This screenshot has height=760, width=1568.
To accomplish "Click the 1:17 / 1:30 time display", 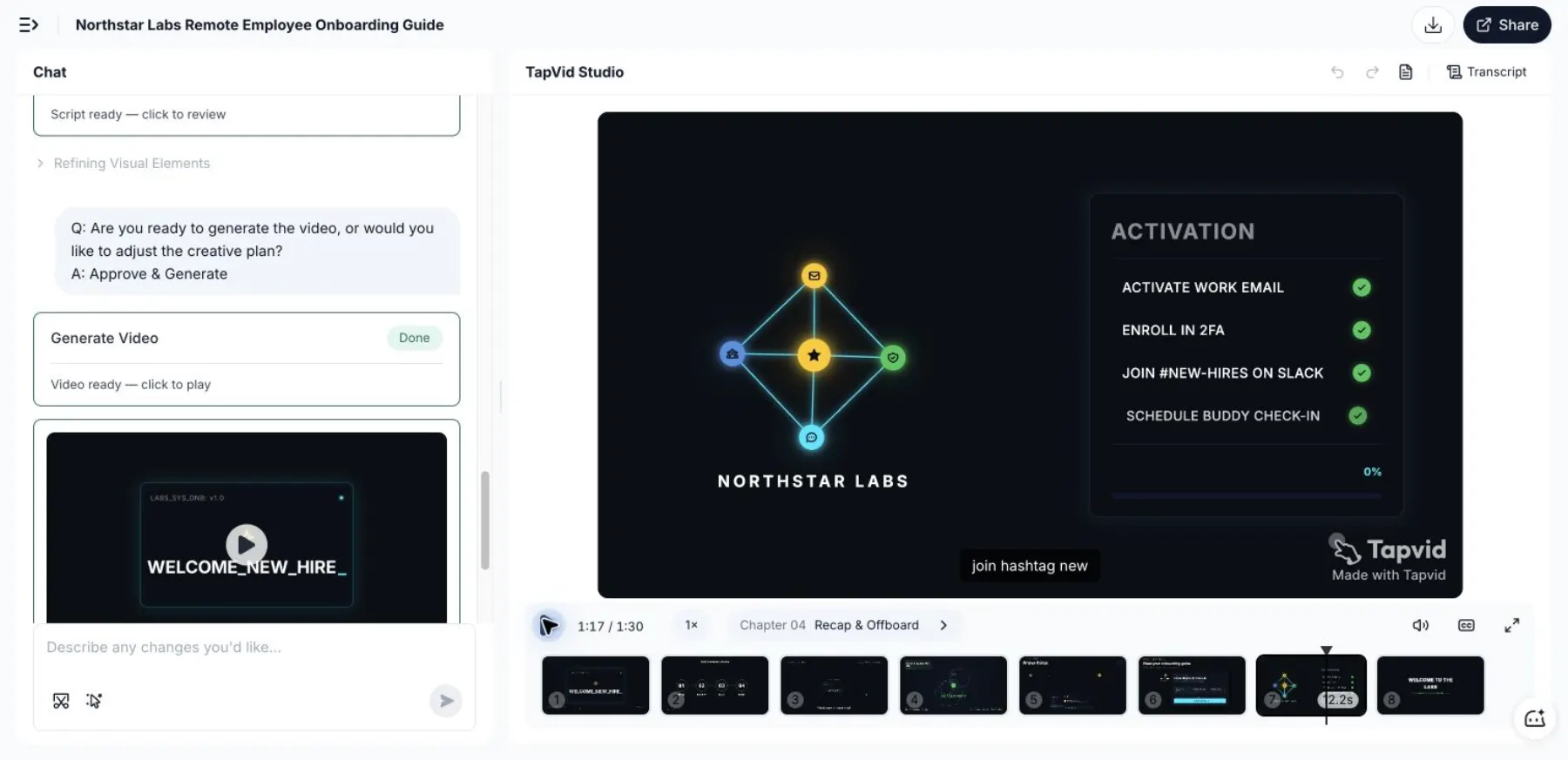I will [x=611, y=626].
